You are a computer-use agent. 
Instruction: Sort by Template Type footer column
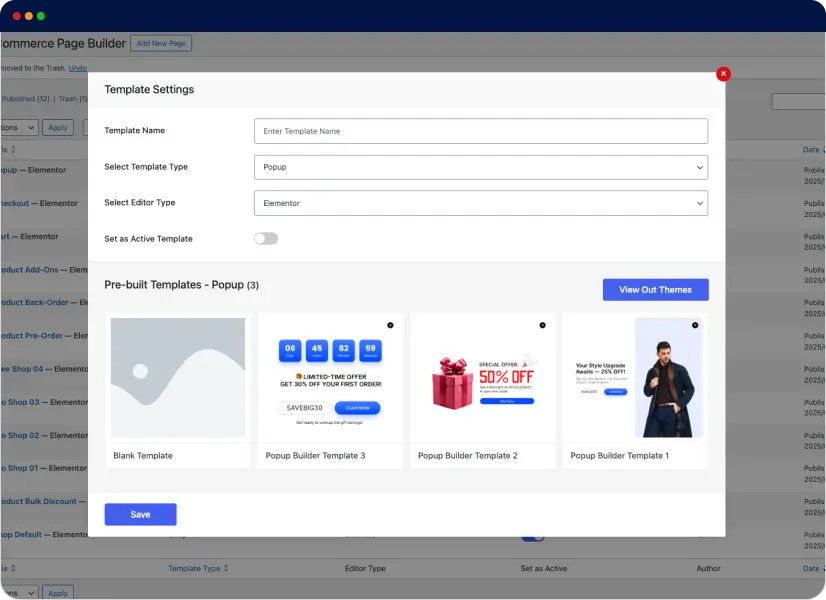[x=198, y=568]
